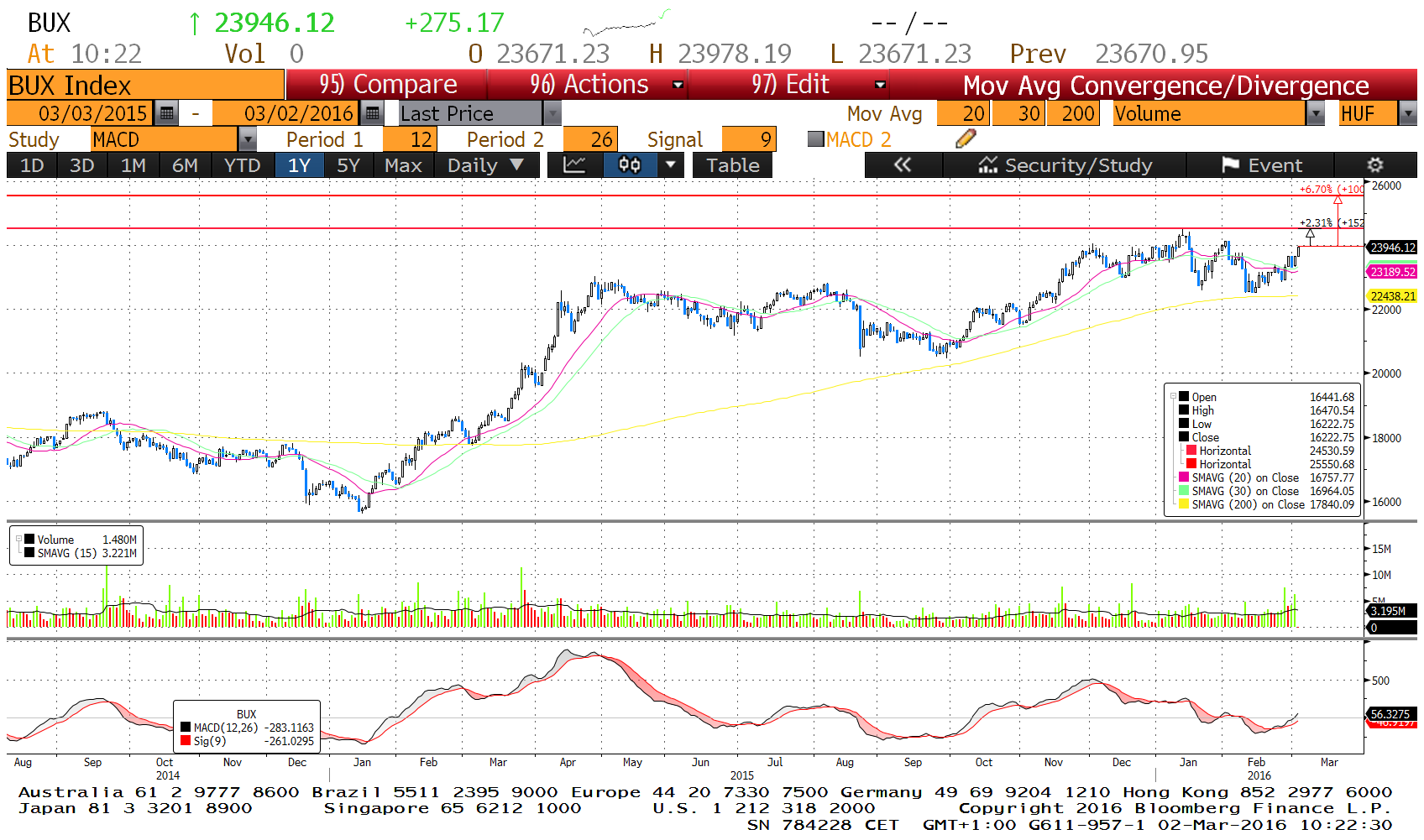The image size is (1424, 840).
Task: Open the HUF currency dropdown
Action: tap(1408, 113)
